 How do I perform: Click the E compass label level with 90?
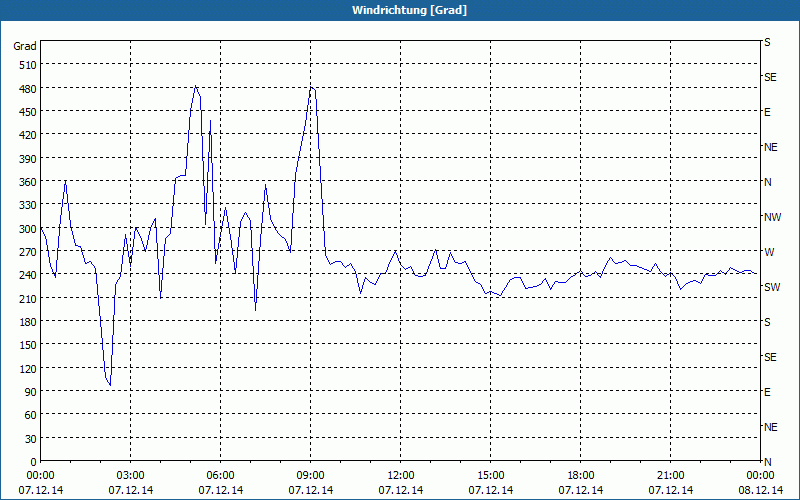tap(767, 392)
